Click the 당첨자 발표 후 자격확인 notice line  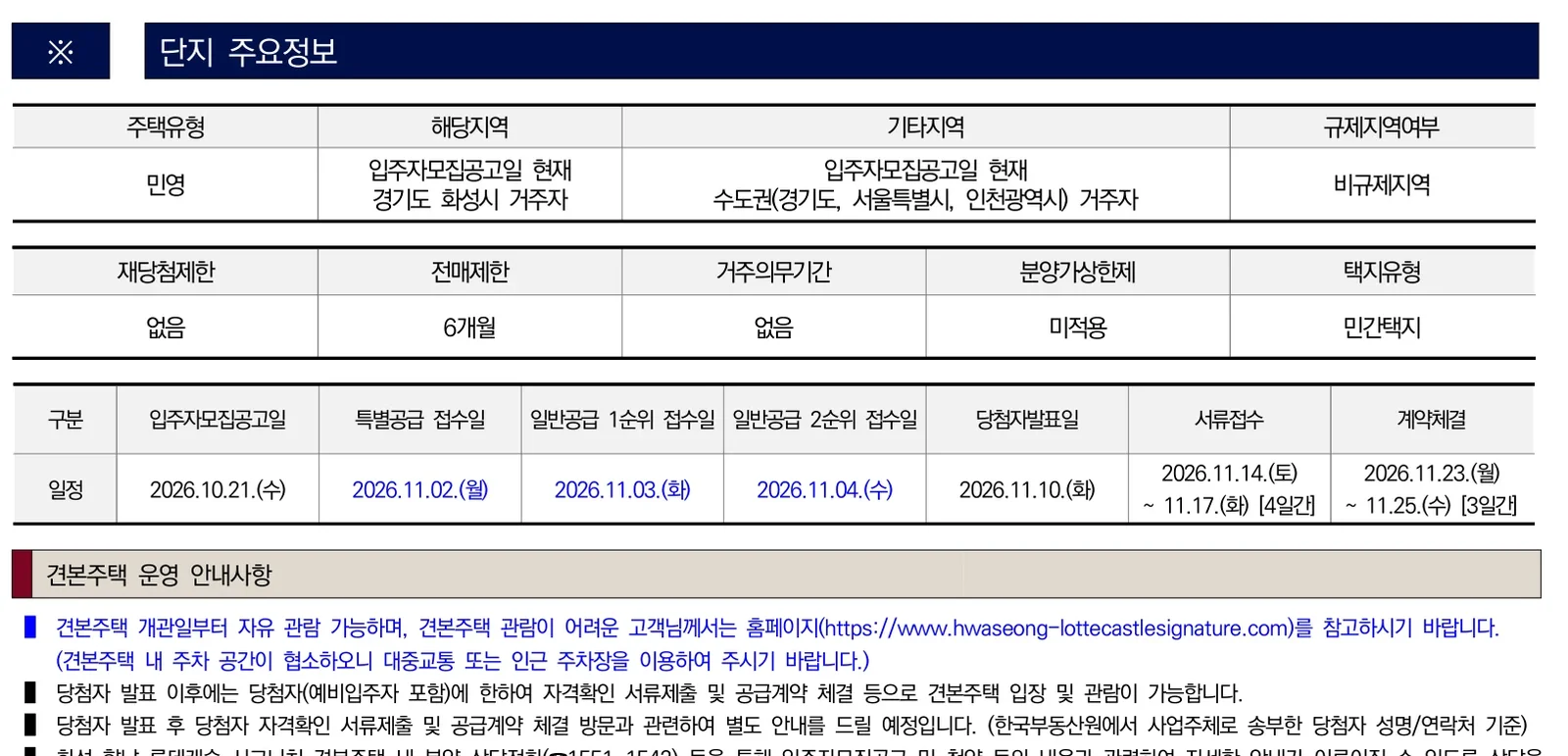click(x=792, y=726)
